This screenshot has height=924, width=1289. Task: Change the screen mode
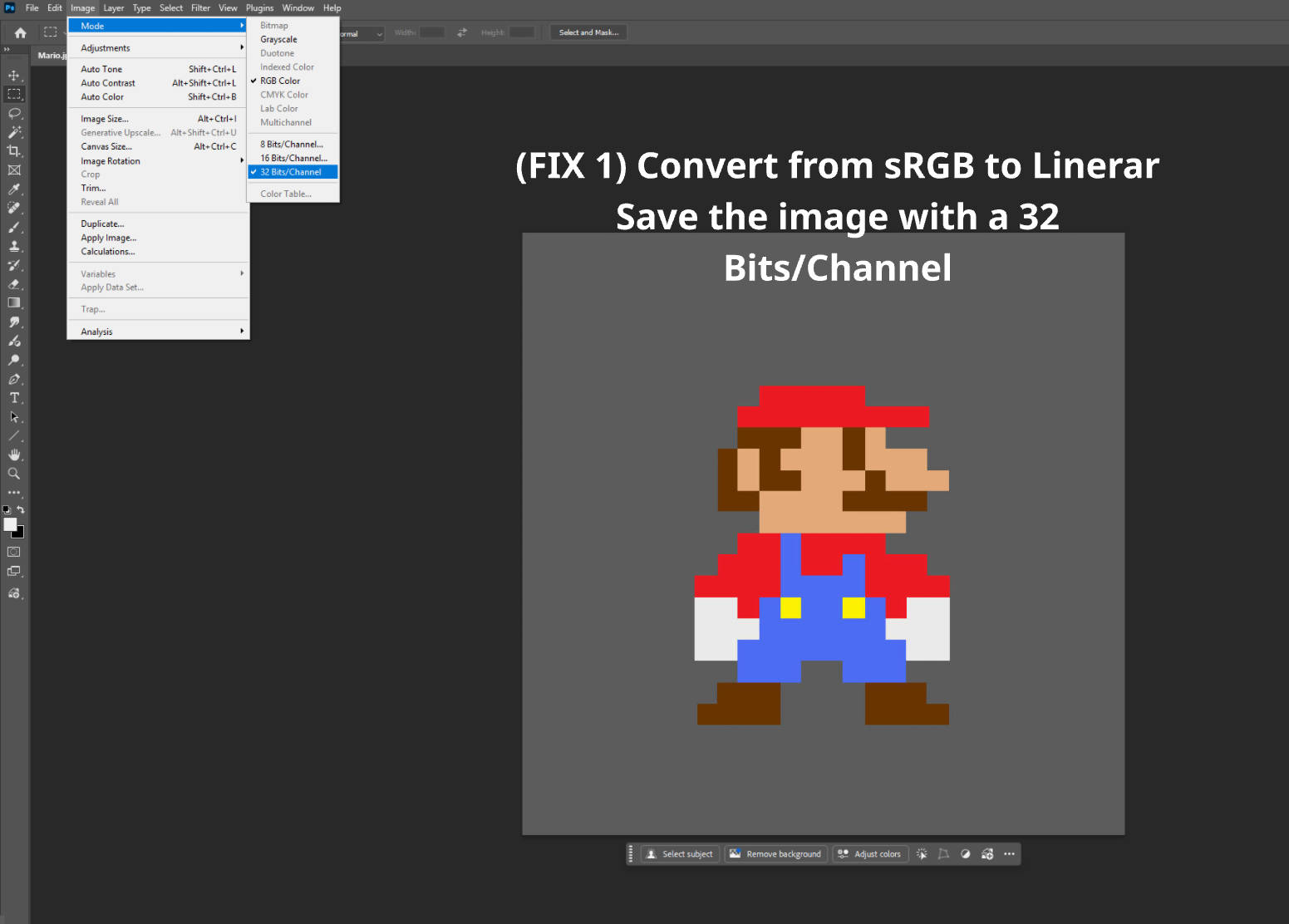pyautogui.click(x=14, y=572)
